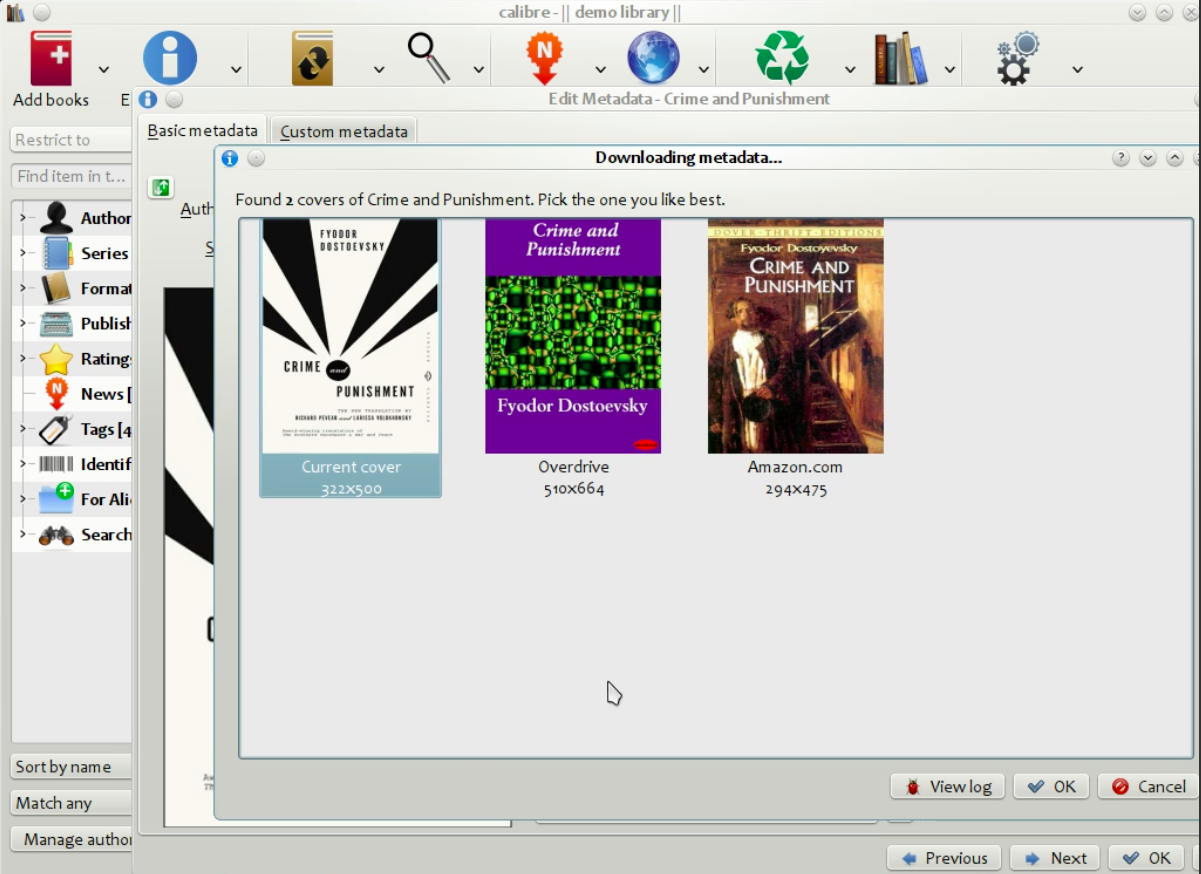Click the gears Preferences icon

[x=1018, y=58]
